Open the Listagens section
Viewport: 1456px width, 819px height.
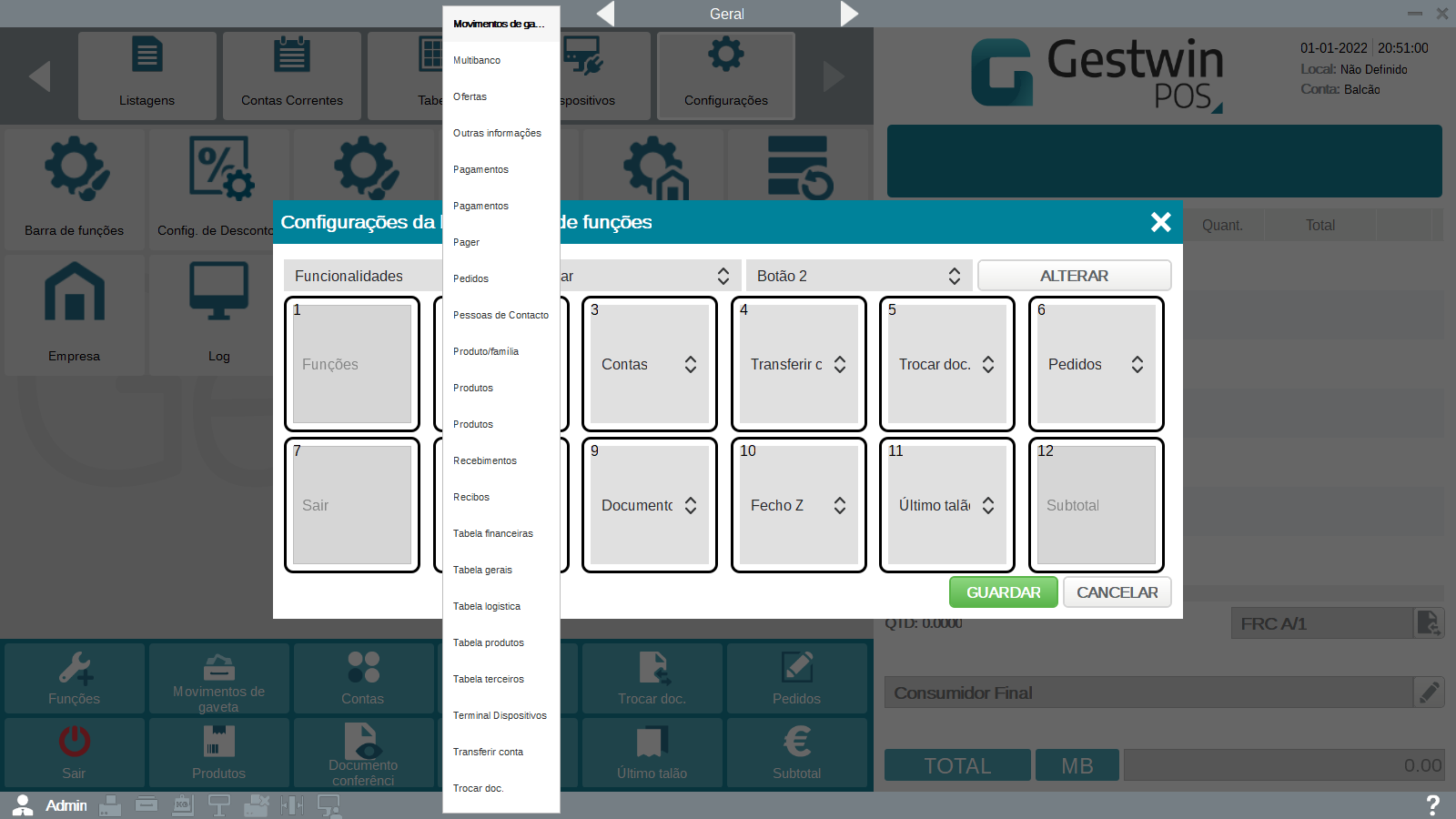pos(147,76)
